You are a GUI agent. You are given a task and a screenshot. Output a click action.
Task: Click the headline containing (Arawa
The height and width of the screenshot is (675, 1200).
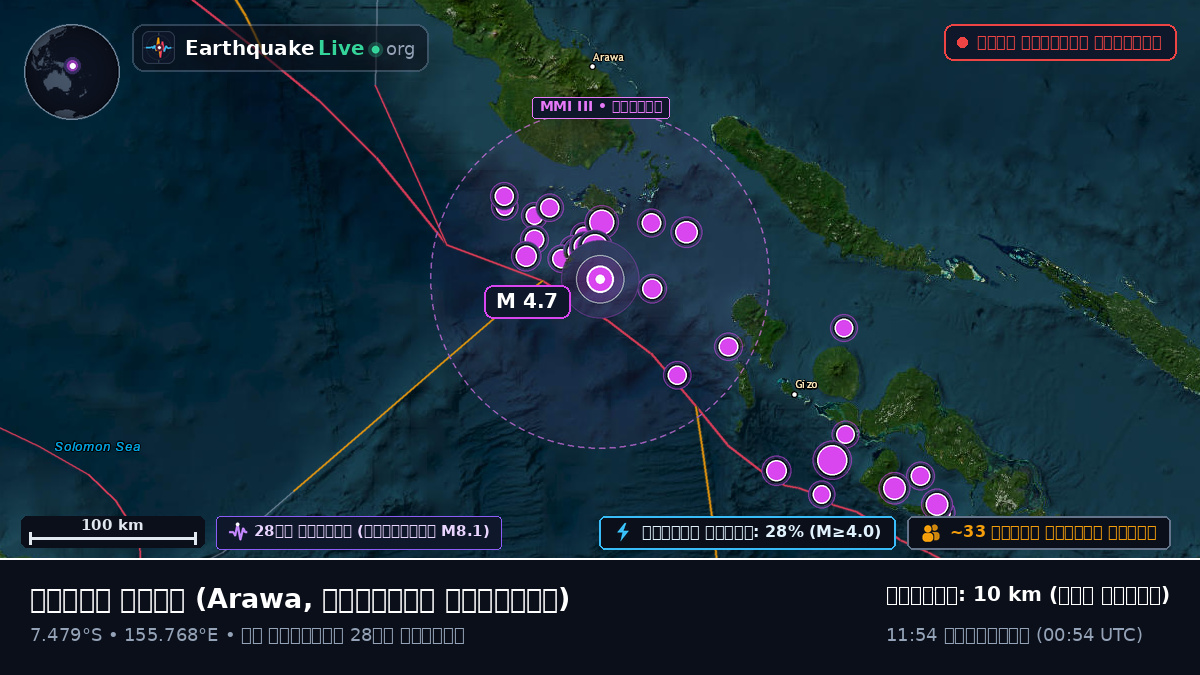point(300,599)
